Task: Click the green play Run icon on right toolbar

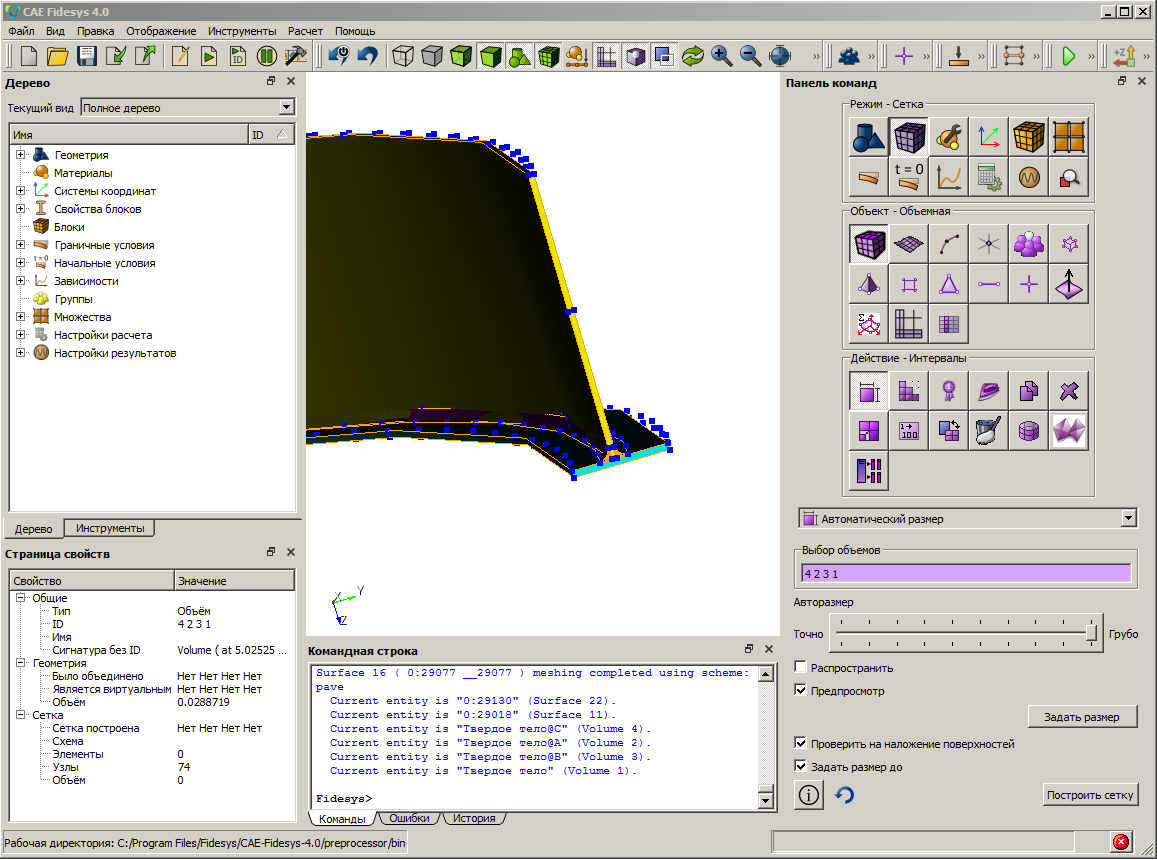Action: pos(1068,56)
